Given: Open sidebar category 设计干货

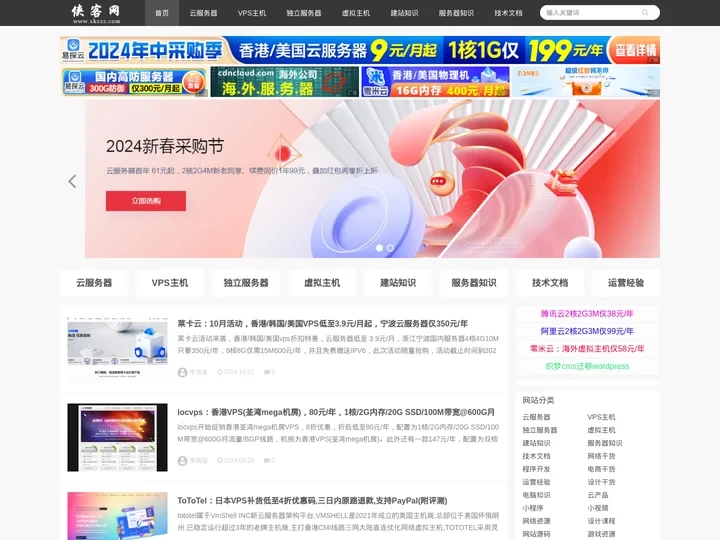Looking at the screenshot, I should tap(601, 482).
